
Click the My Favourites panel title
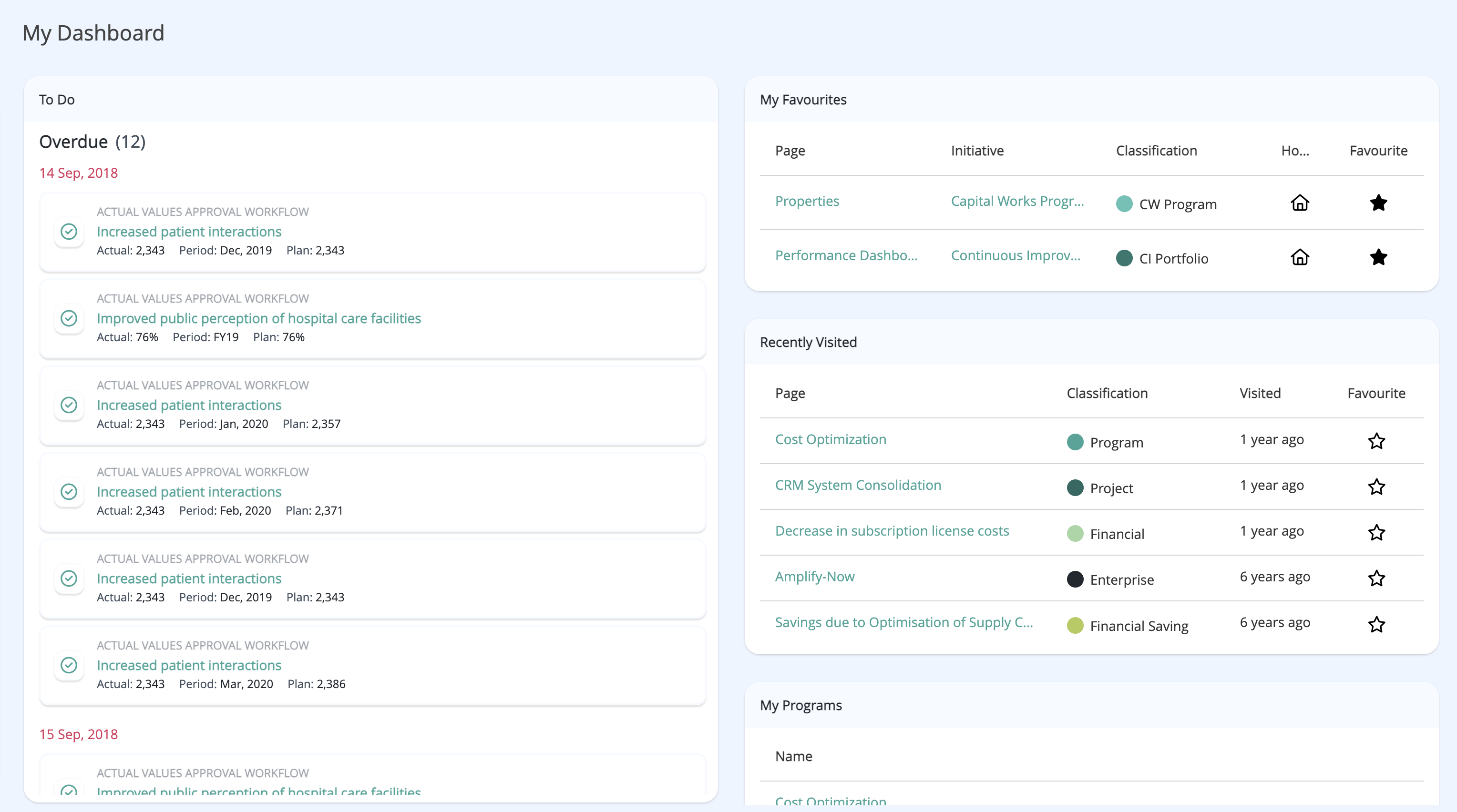click(803, 100)
